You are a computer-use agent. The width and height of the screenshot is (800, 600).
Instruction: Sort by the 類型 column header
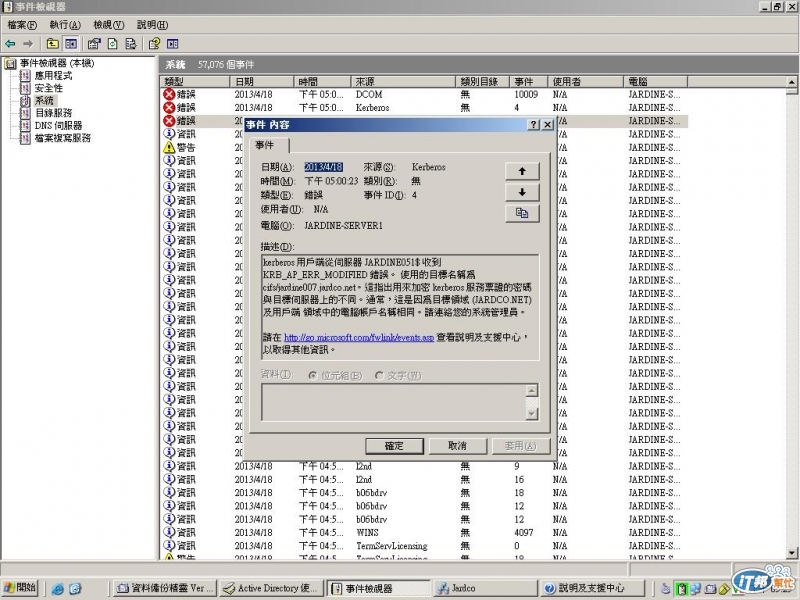194,81
